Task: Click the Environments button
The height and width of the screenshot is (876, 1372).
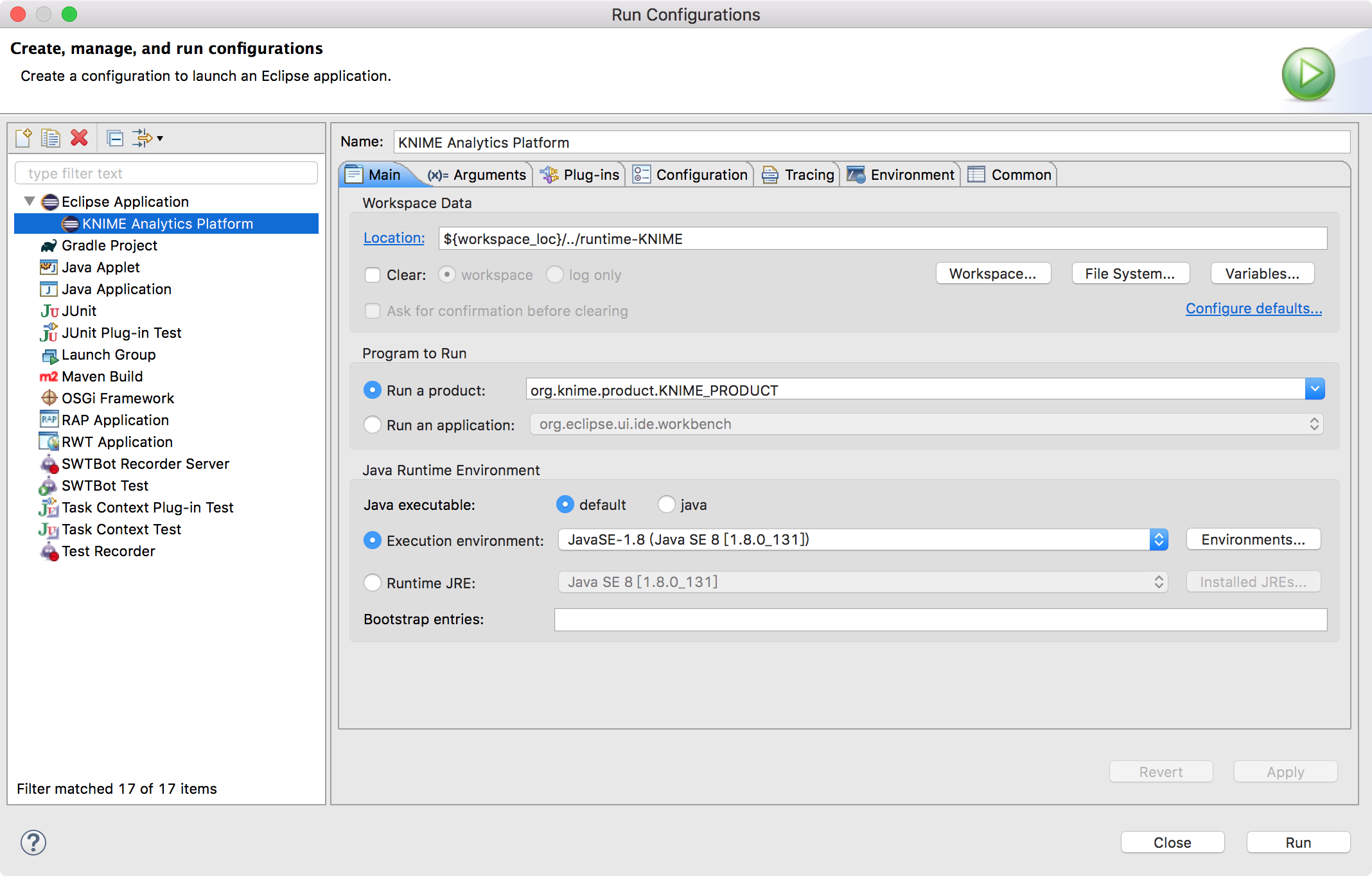Action: (x=1253, y=539)
